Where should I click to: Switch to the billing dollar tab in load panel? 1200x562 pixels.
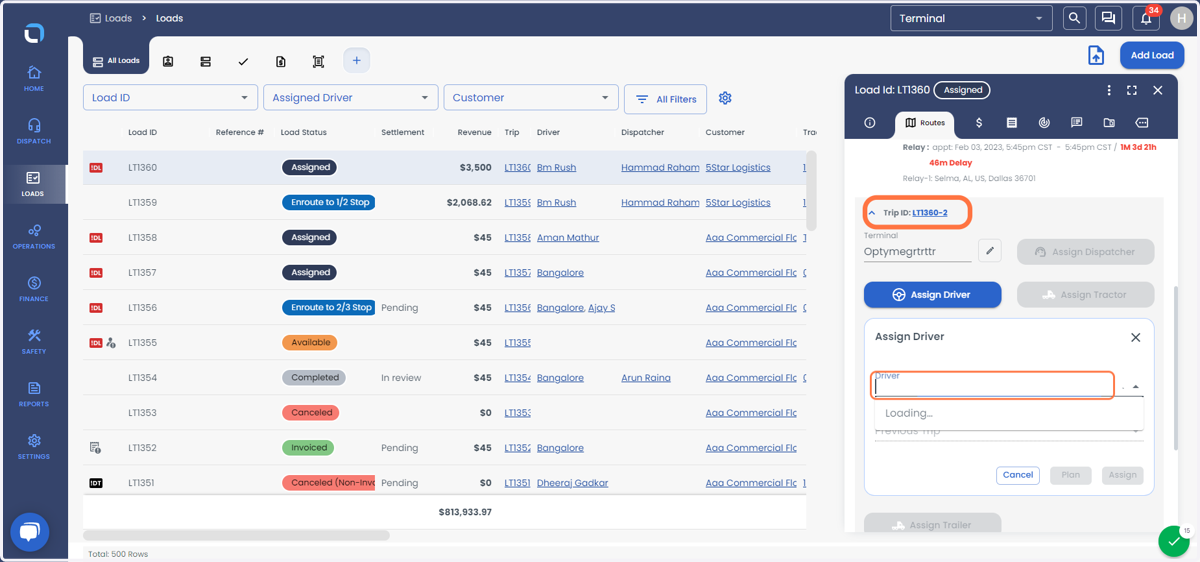[x=979, y=123]
